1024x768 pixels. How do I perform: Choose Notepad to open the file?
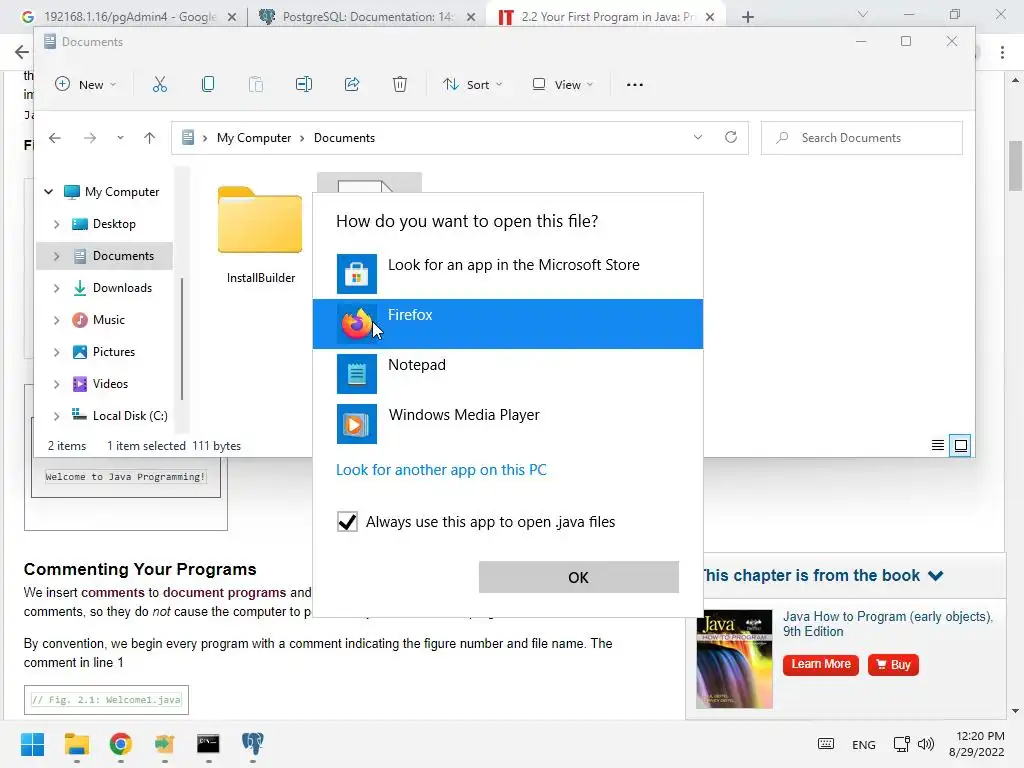[507, 374]
